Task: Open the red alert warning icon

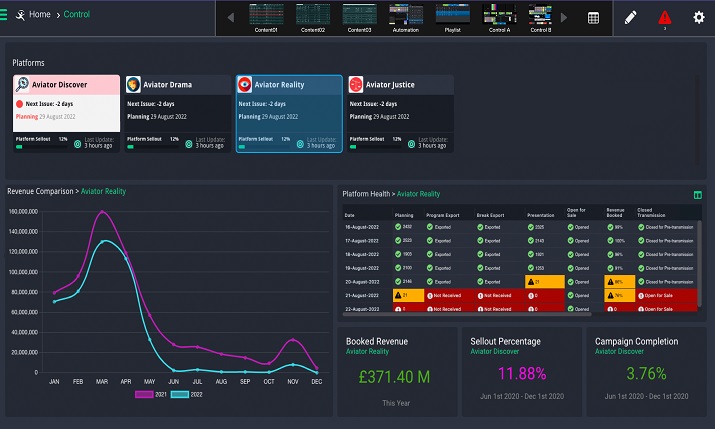Action: point(664,18)
